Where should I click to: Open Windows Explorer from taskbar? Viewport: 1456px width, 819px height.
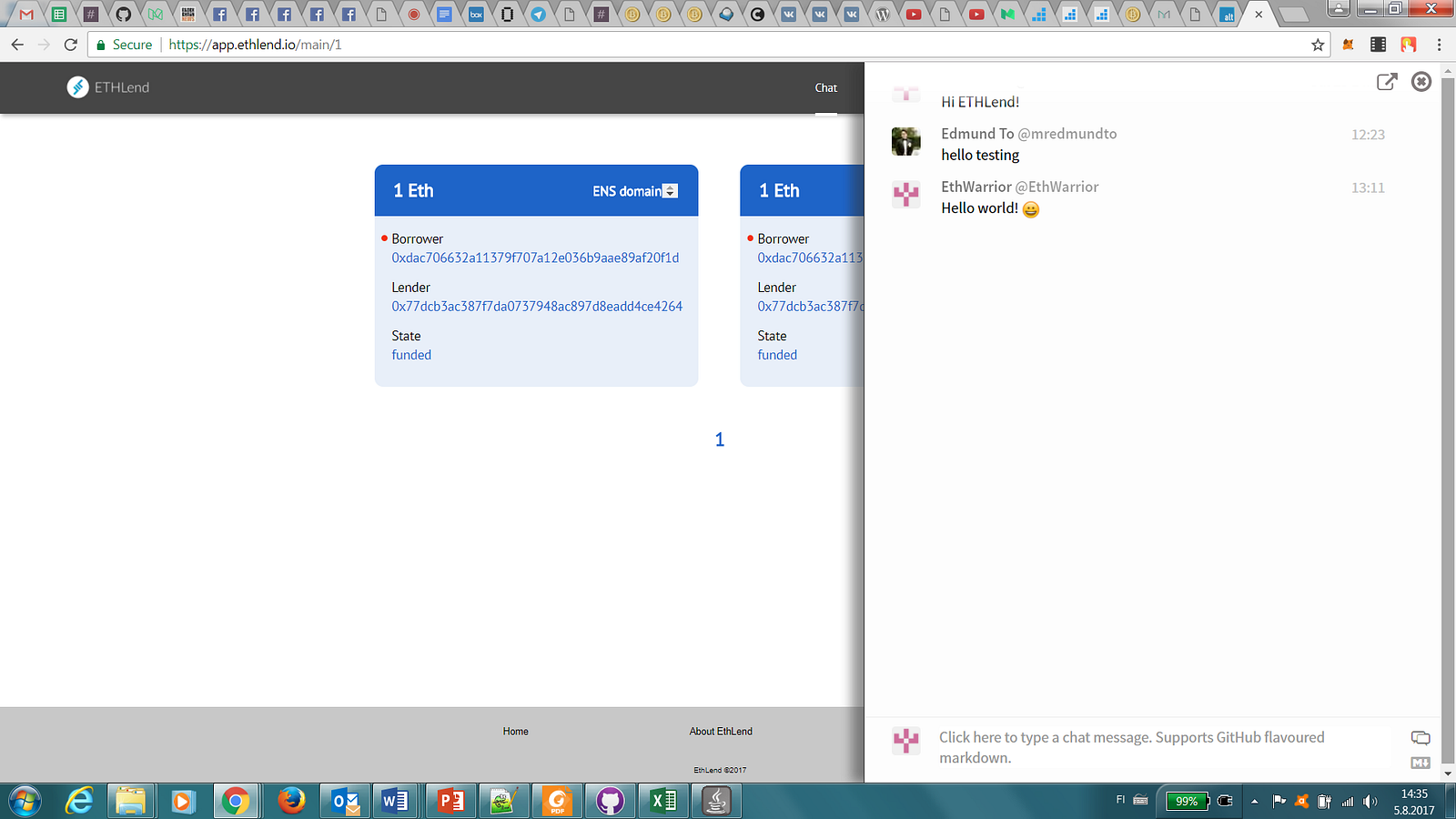tap(131, 802)
